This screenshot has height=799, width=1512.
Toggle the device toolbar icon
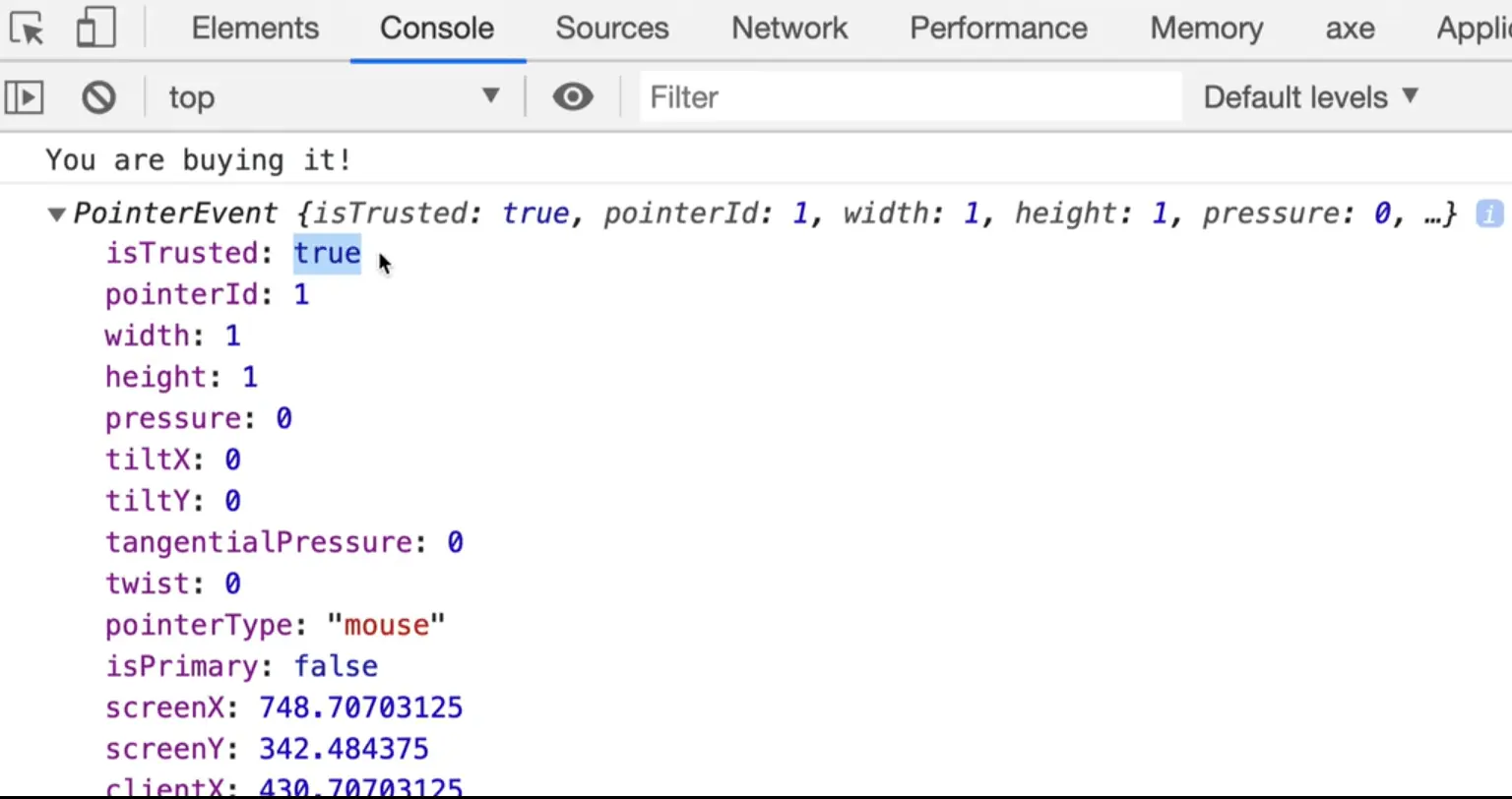pos(95,29)
